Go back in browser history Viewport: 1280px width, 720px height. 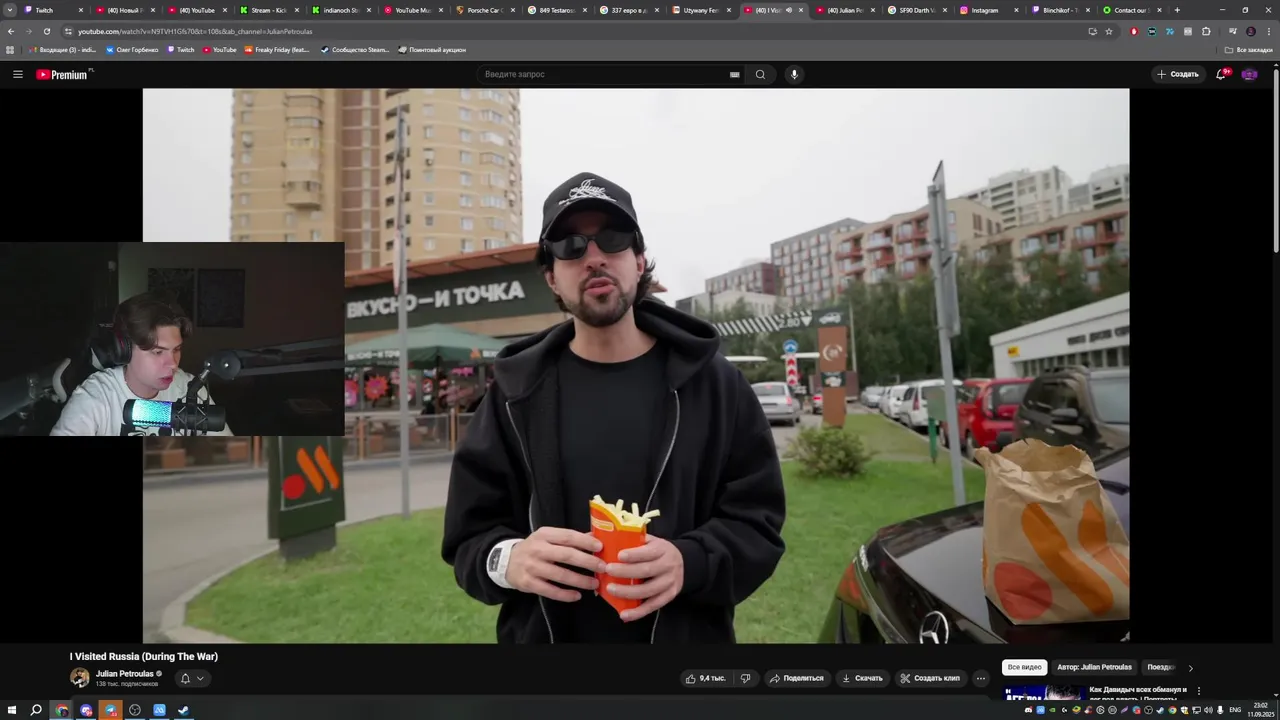(10, 31)
